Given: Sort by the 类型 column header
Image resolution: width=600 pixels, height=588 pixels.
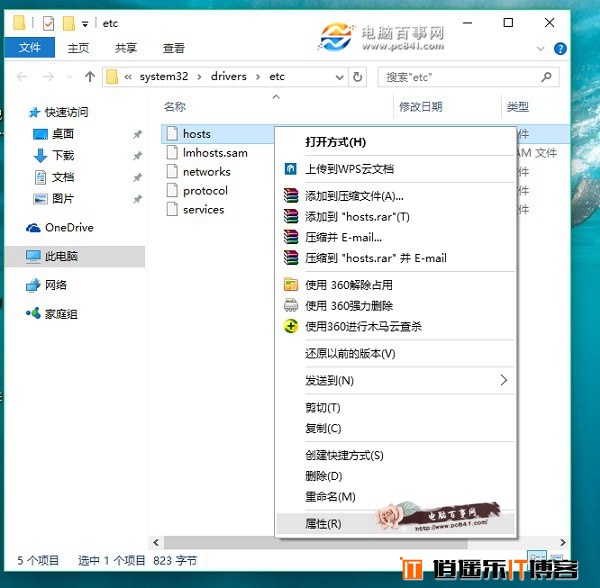Looking at the screenshot, I should 518,107.
